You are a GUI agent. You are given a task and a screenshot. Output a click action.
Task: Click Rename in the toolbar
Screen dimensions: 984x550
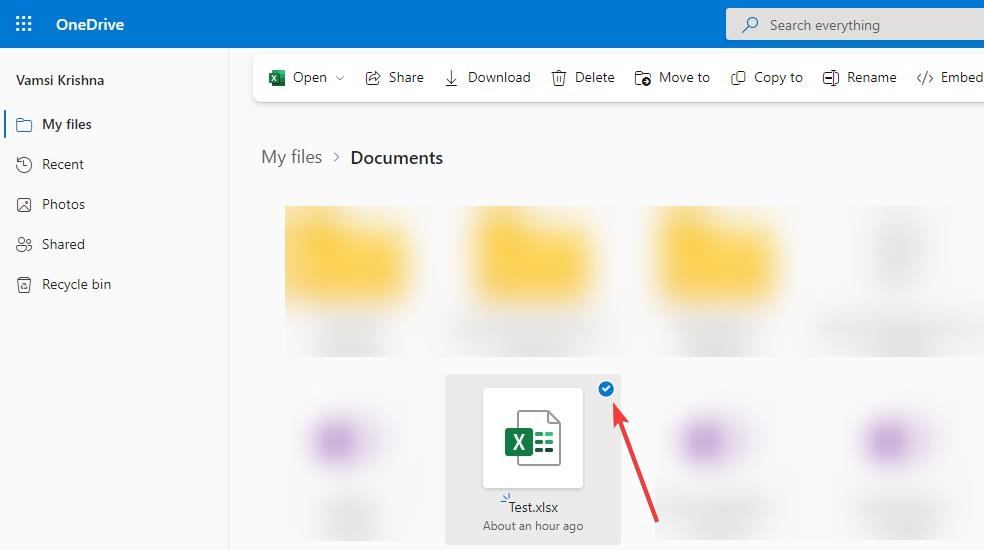(859, 78)
